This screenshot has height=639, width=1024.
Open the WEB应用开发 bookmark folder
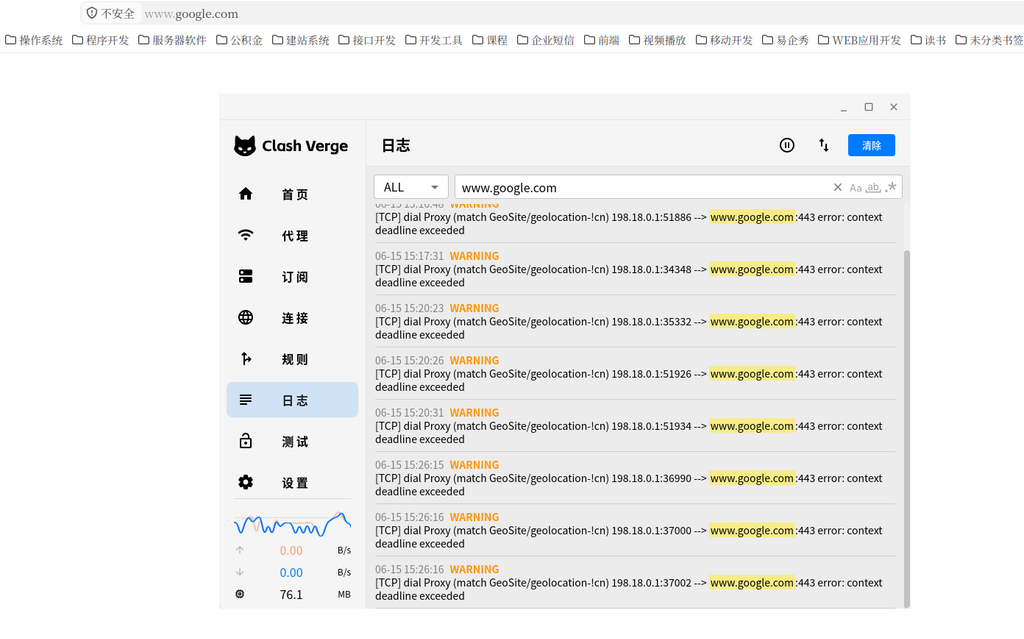(859, 41)
